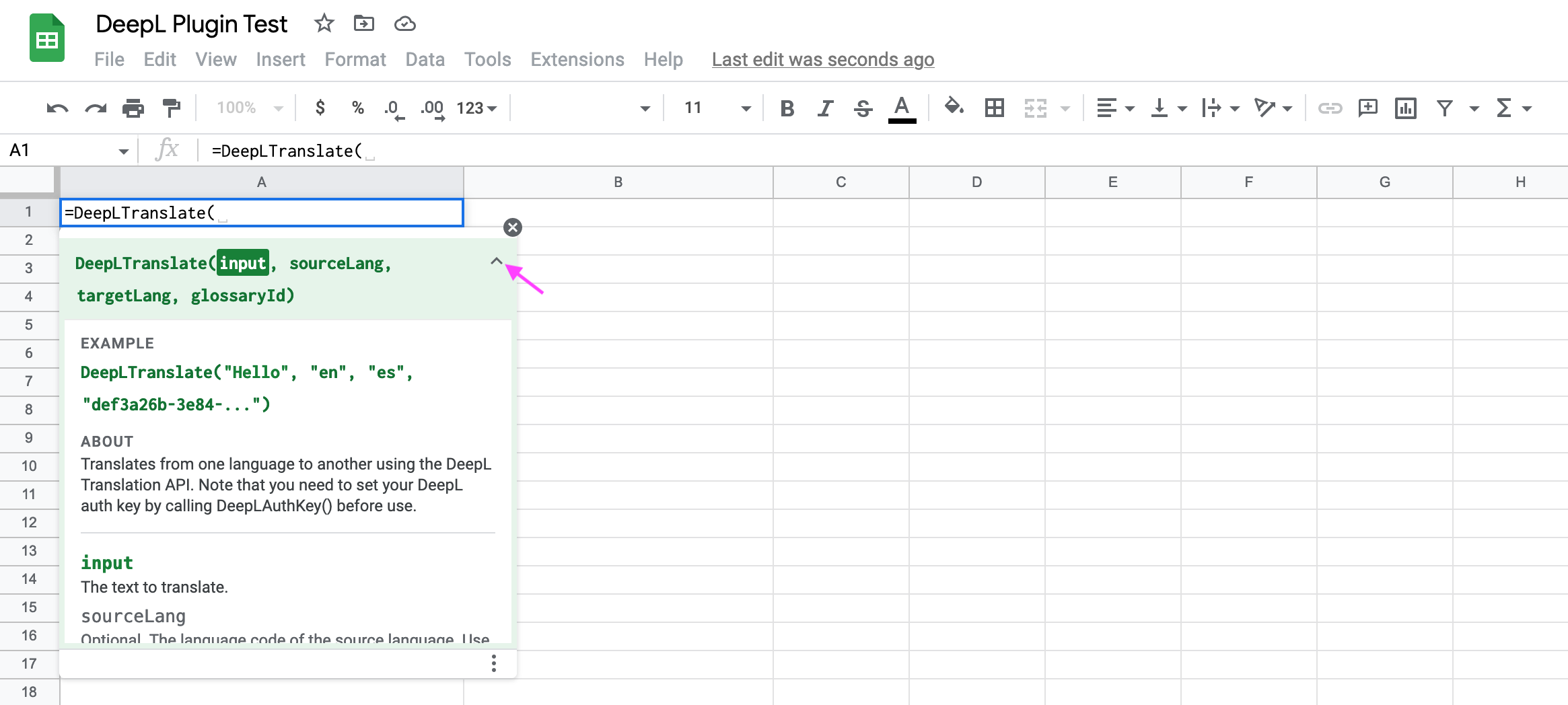The image size is (1568, 705).
Task: Open the Format menu
Action: click(x=355, y=59)
